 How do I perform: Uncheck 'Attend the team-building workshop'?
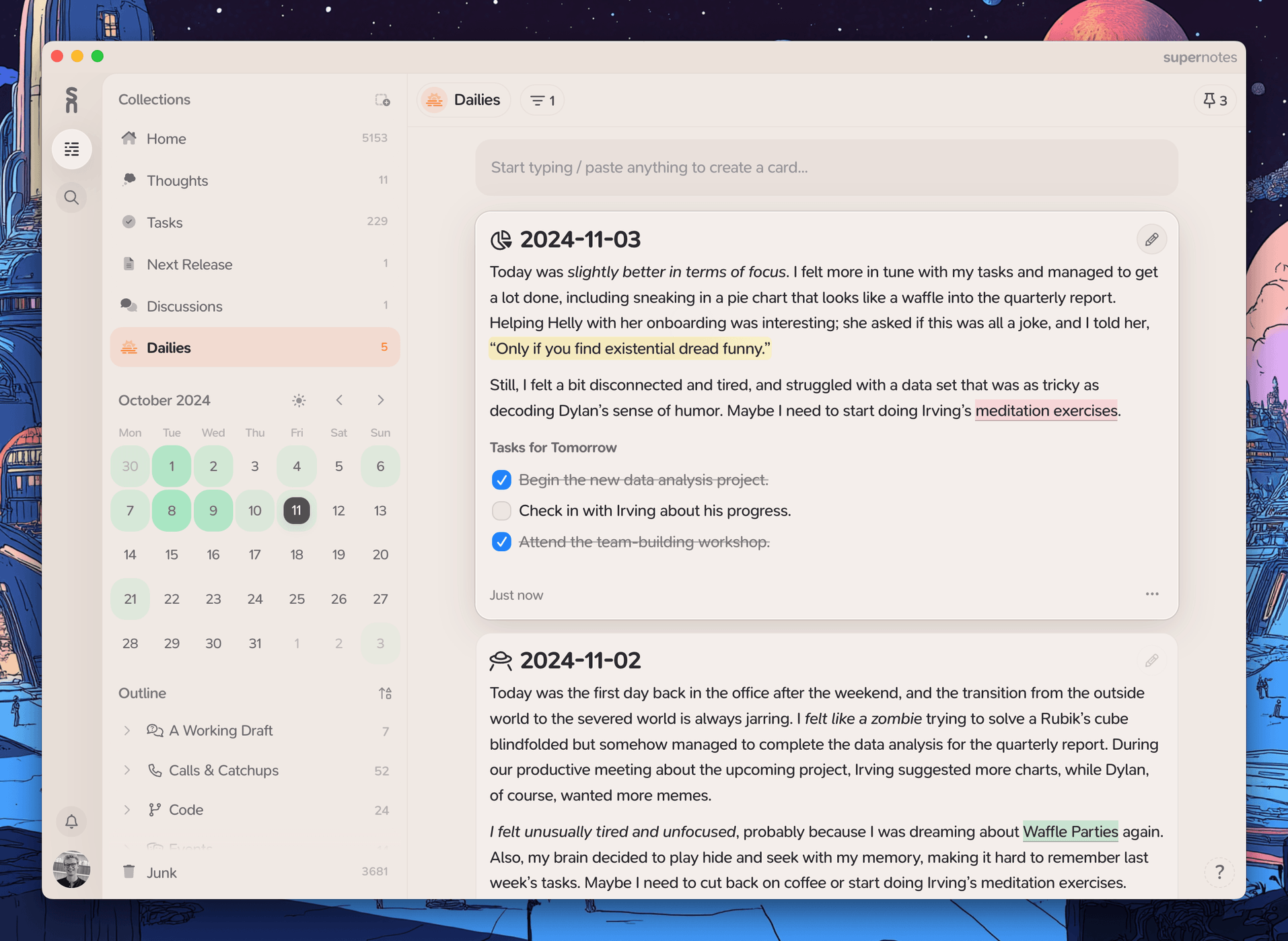coord(501,541)
